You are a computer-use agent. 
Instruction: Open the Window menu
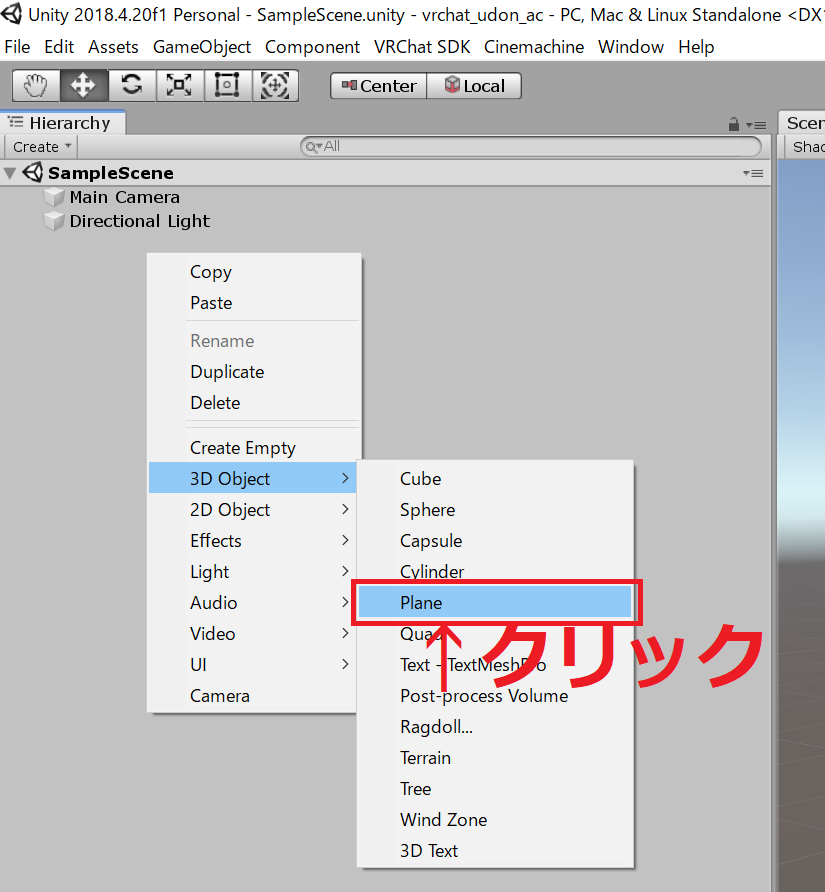coord(631,47)
